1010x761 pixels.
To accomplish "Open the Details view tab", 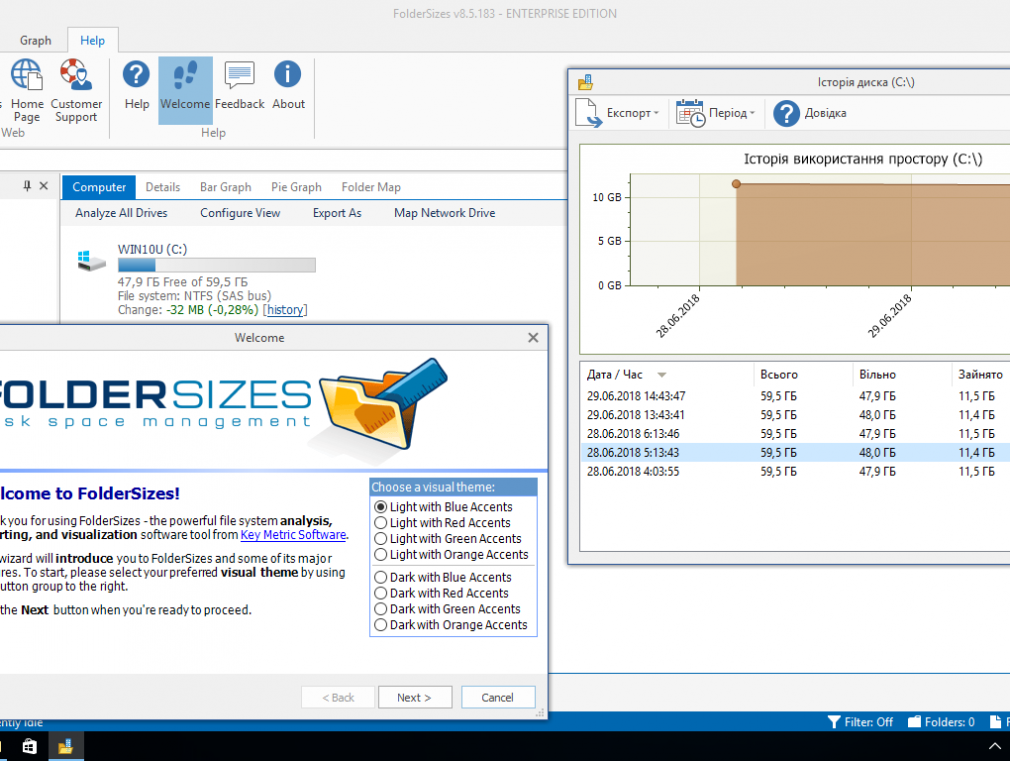I will point(163,188).
